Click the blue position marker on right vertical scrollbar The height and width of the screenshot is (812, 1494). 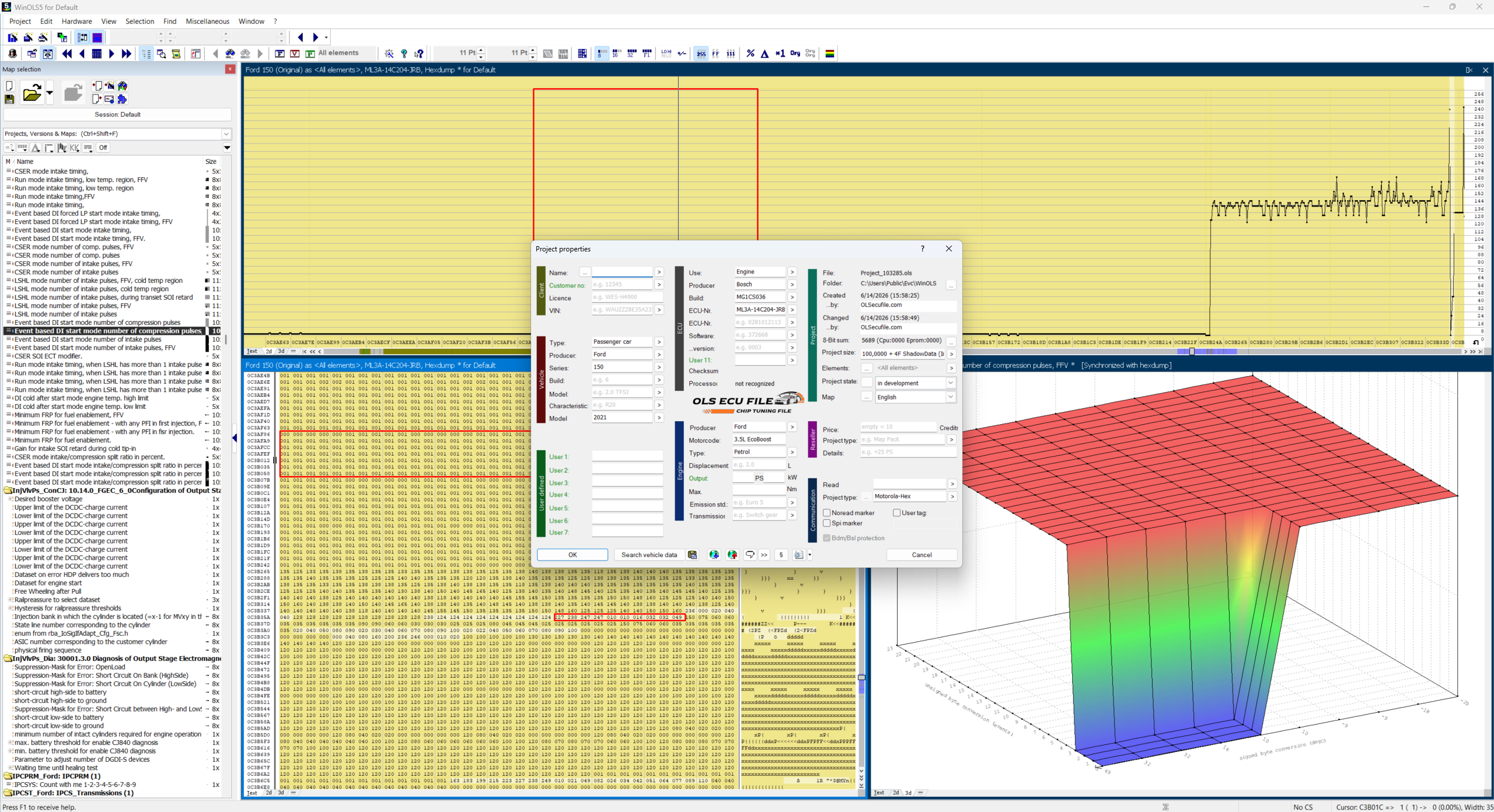[x=861, y=677]
